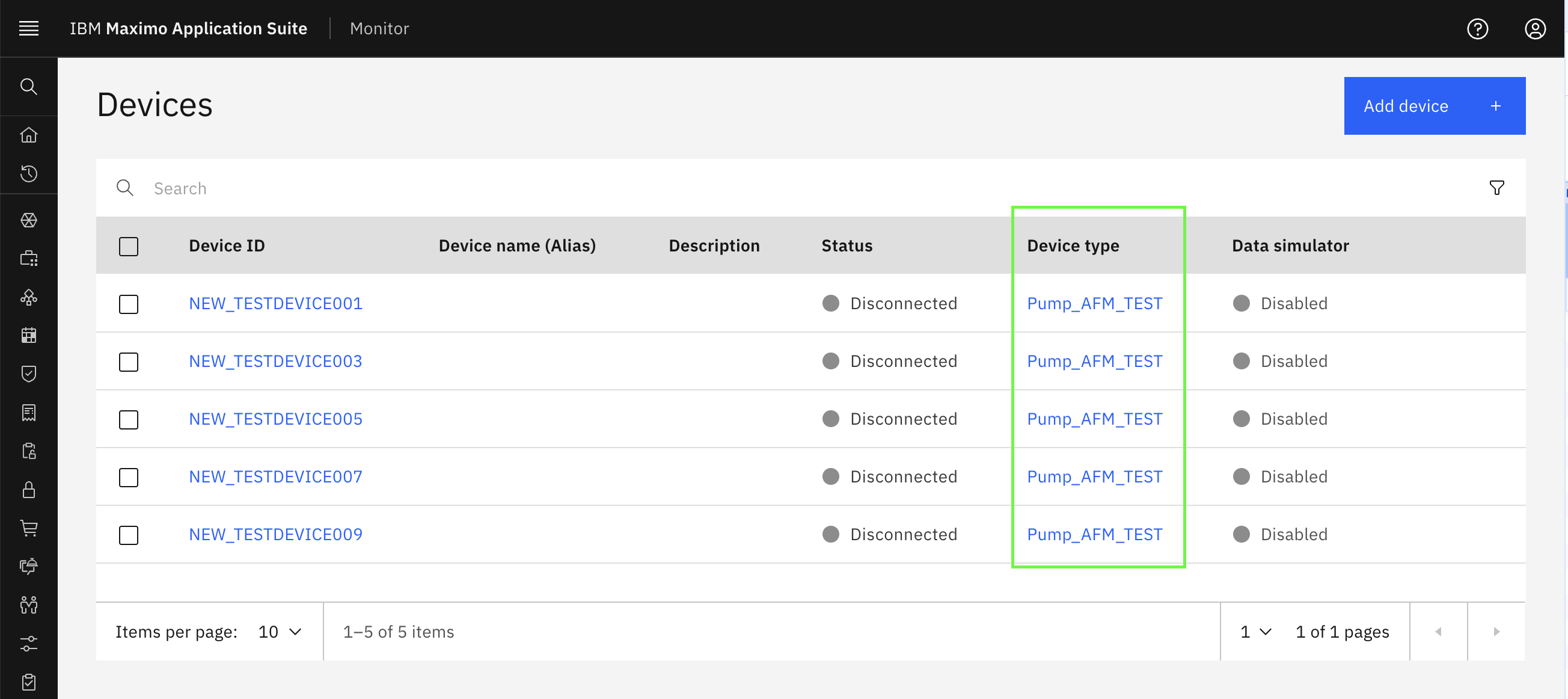
Task: Open device NEW_TESTDEVICE007
Action: (276, 477)
